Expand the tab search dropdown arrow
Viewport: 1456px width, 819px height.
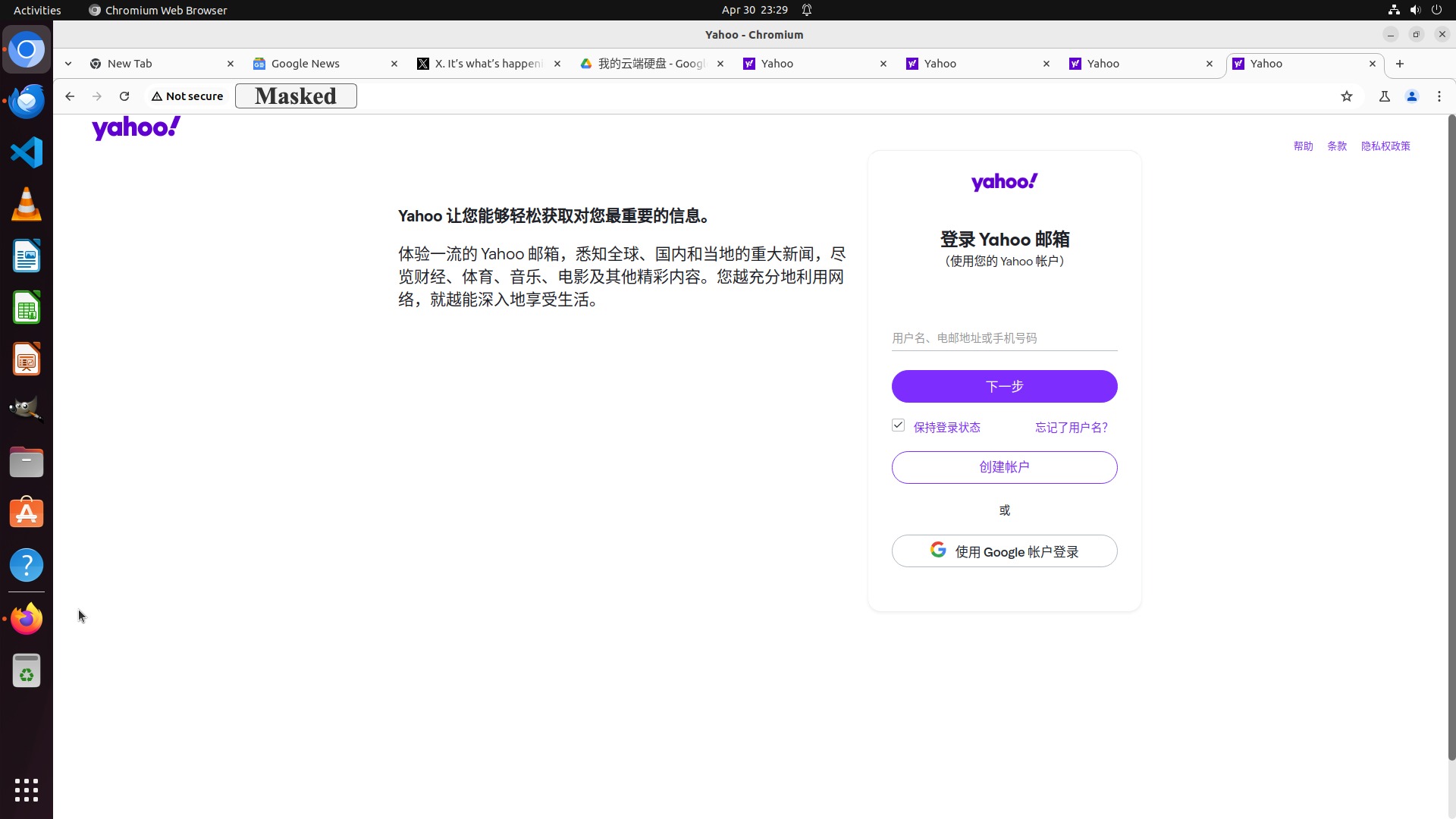pyautogui.click(x=68, y=64)
